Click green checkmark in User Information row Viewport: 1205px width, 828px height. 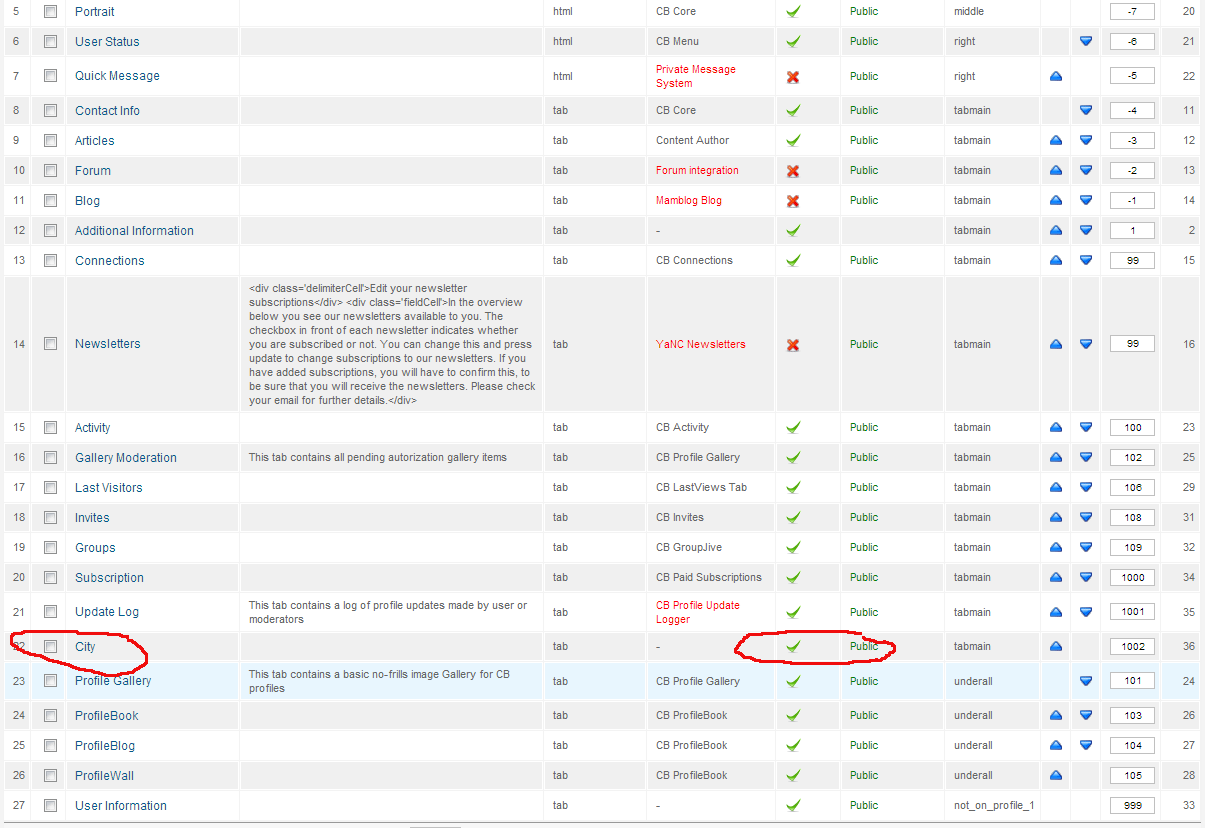[x=793, y=806]
